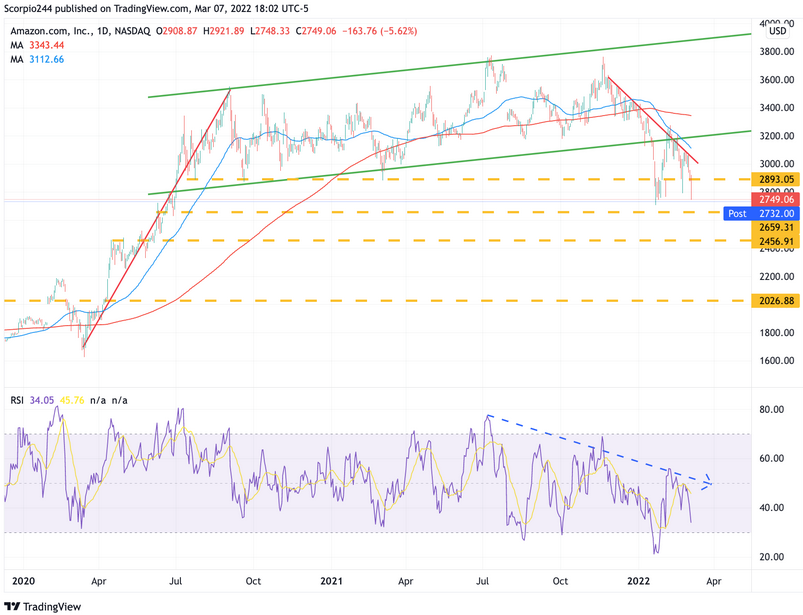Click the 2021 label on the time axis
Screen dimensions: 803x615
click(331, 581)
